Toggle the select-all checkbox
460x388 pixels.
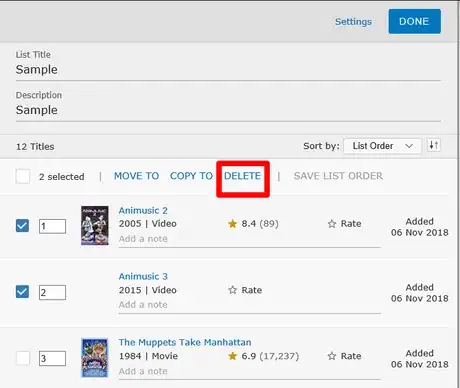[x=23, y=176]
